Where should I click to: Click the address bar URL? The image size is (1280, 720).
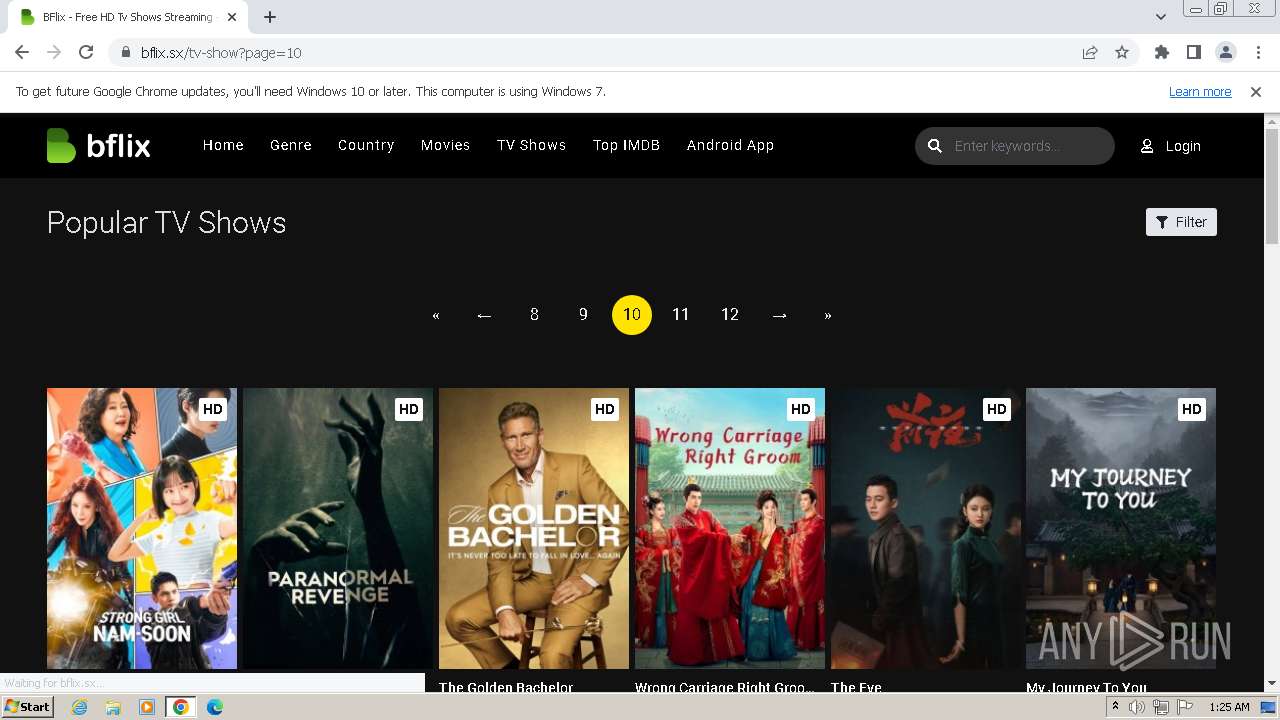pyautogui.click(x=221, y=53)
